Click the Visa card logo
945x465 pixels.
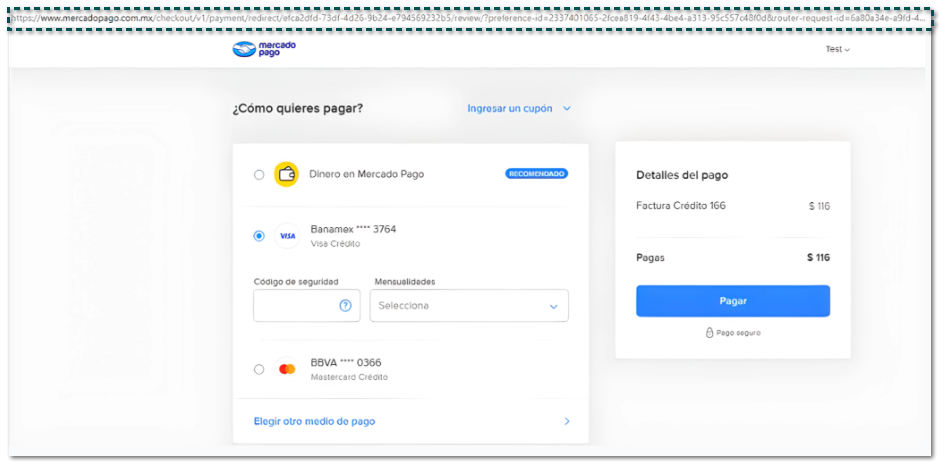(x=287, y=236)
